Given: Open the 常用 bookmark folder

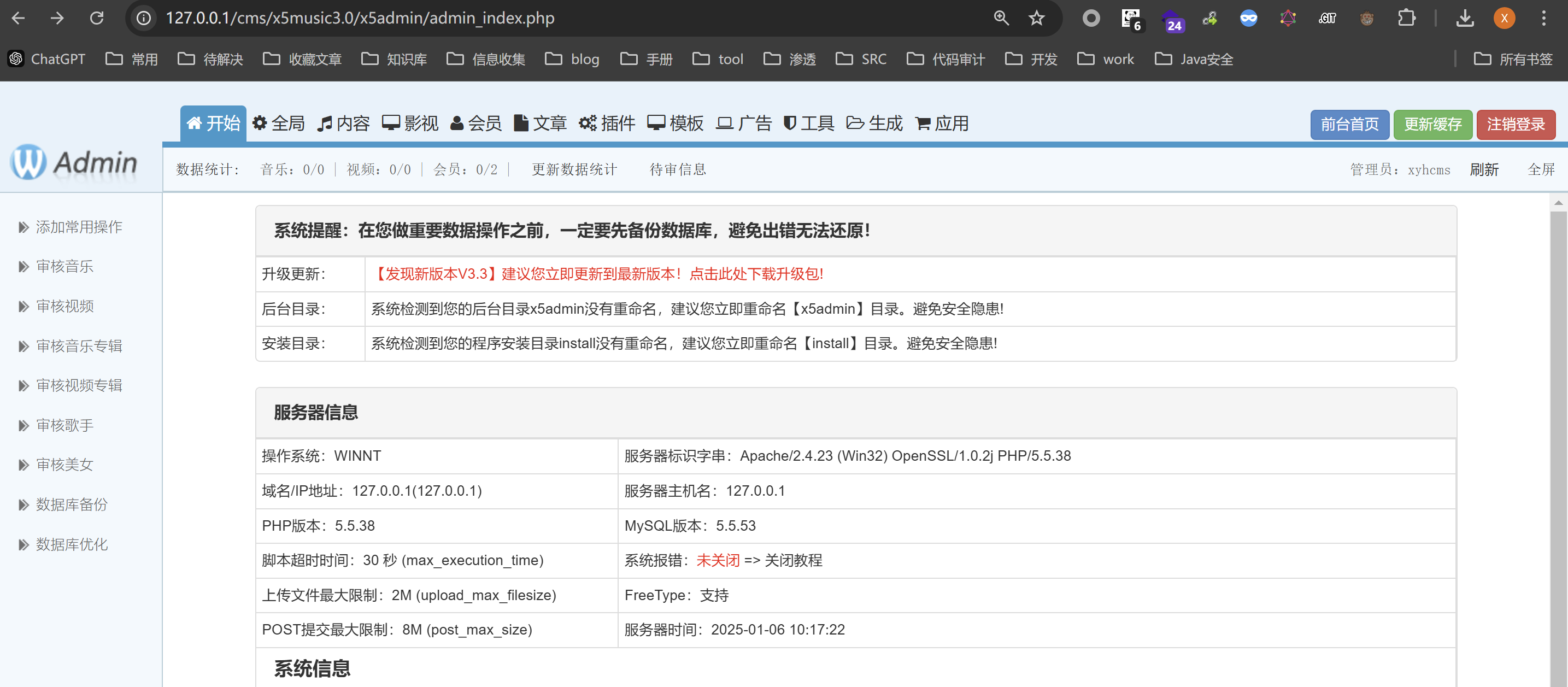Looking at the screenshot, I should tap(132, 59).
